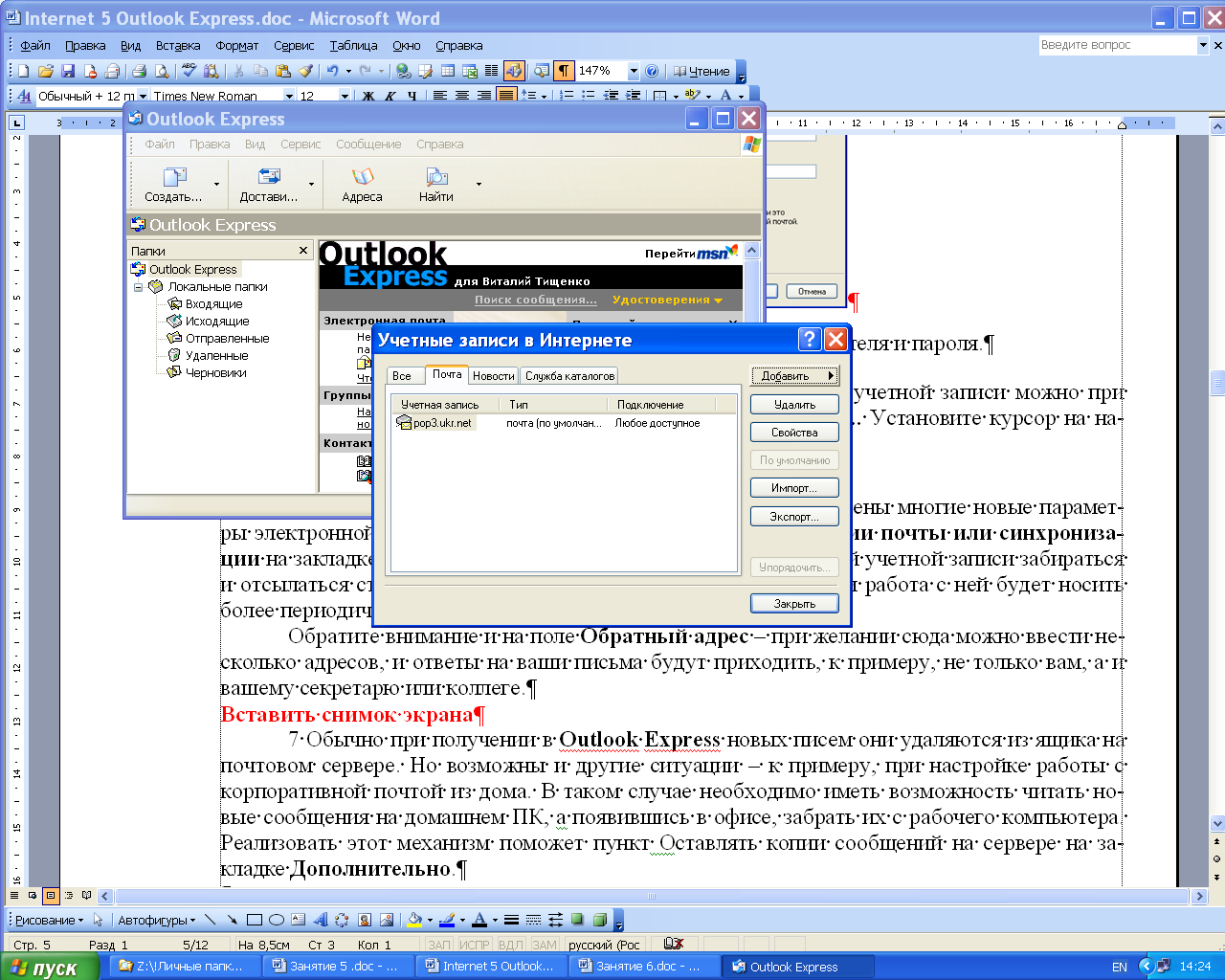The image size is (1225, 980).
Task: Open Word's Таблица menu
Action: [353, 45]
